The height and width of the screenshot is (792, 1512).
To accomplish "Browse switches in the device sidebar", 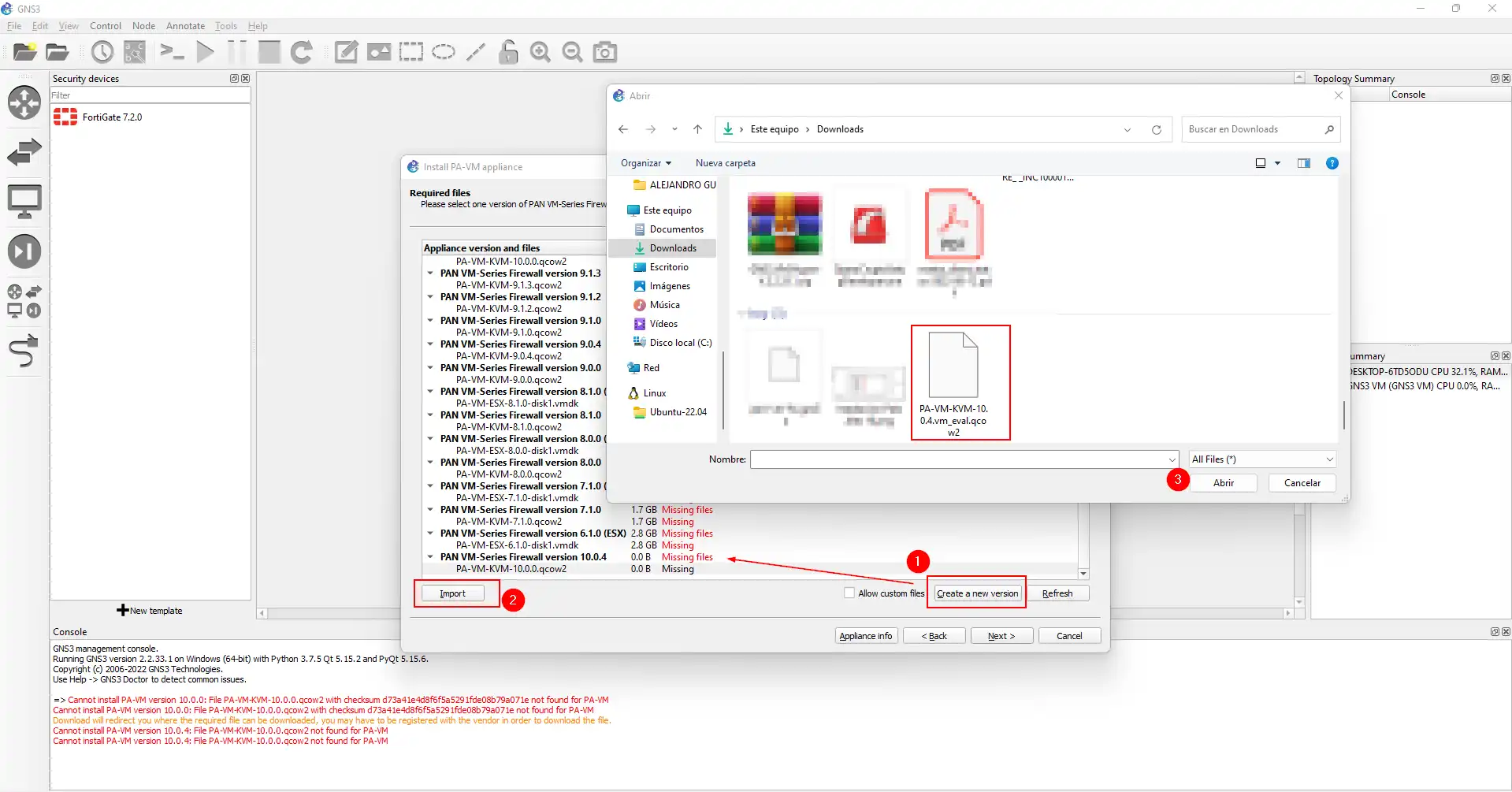I will 24,152.
